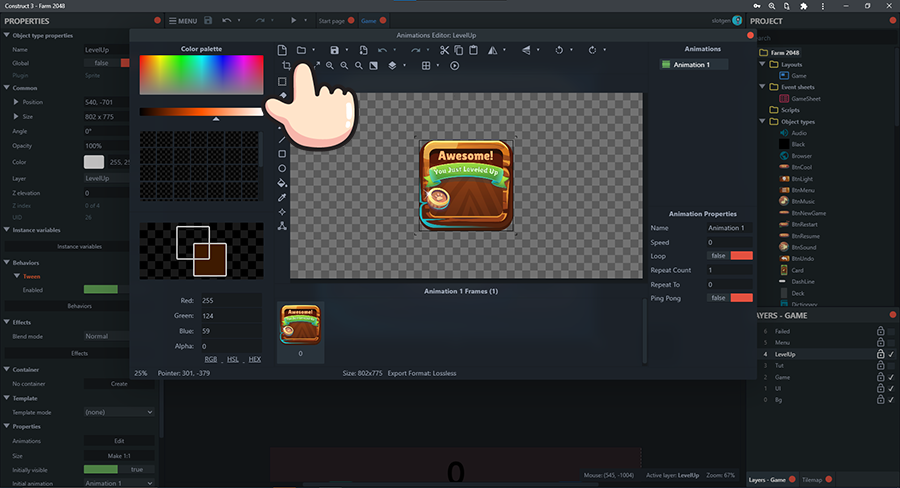Click Create container button
900x488 pixels.
tap(119, 384)
